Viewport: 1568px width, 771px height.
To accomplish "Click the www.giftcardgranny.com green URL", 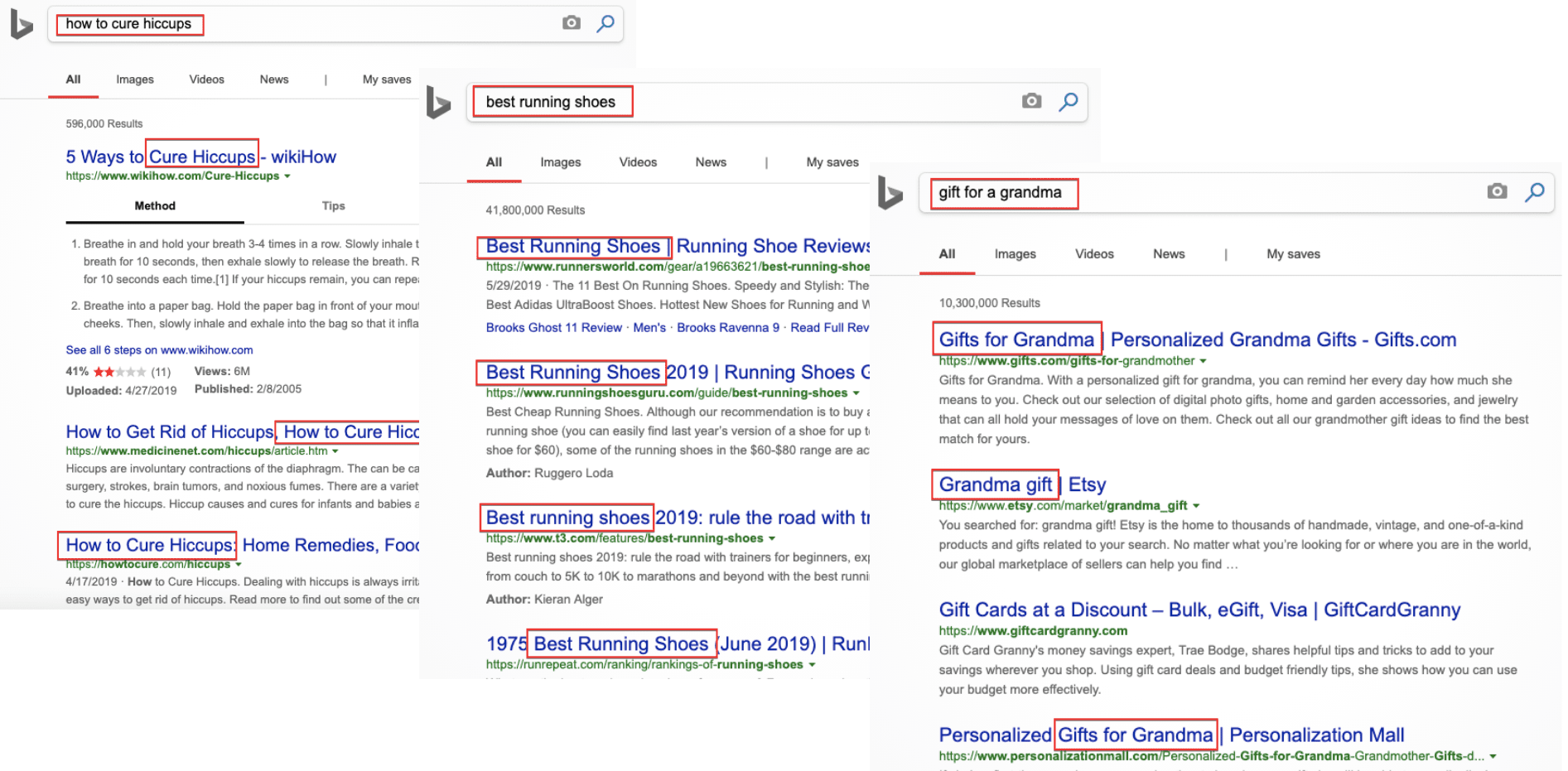I will pyautogui.click(x=1033, y=631).
